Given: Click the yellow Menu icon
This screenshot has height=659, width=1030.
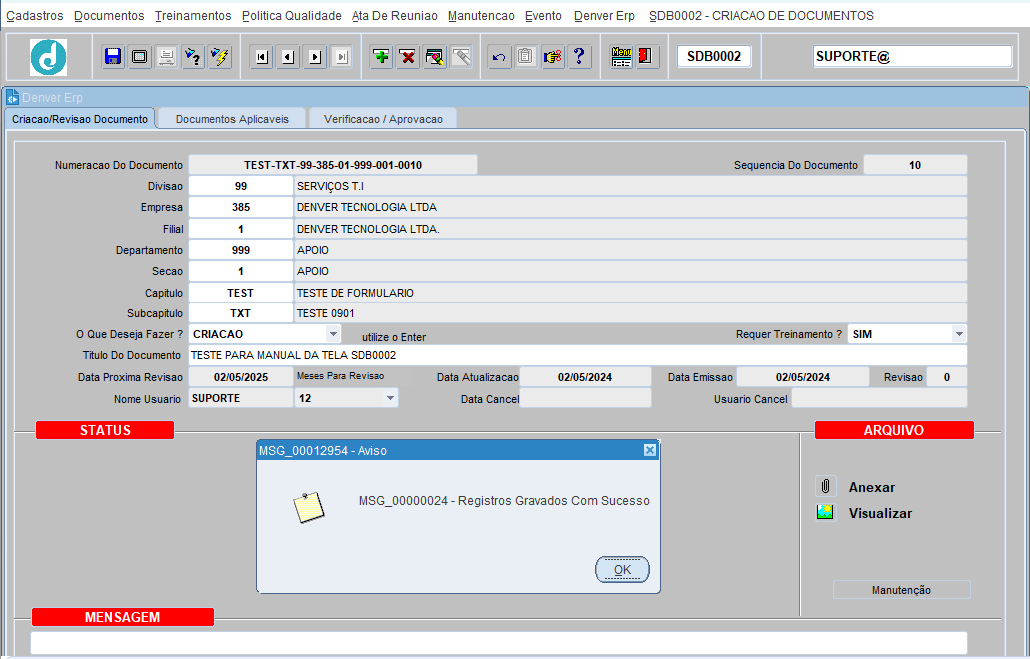Looking at the screenshot, I should [x=621, y=57].
